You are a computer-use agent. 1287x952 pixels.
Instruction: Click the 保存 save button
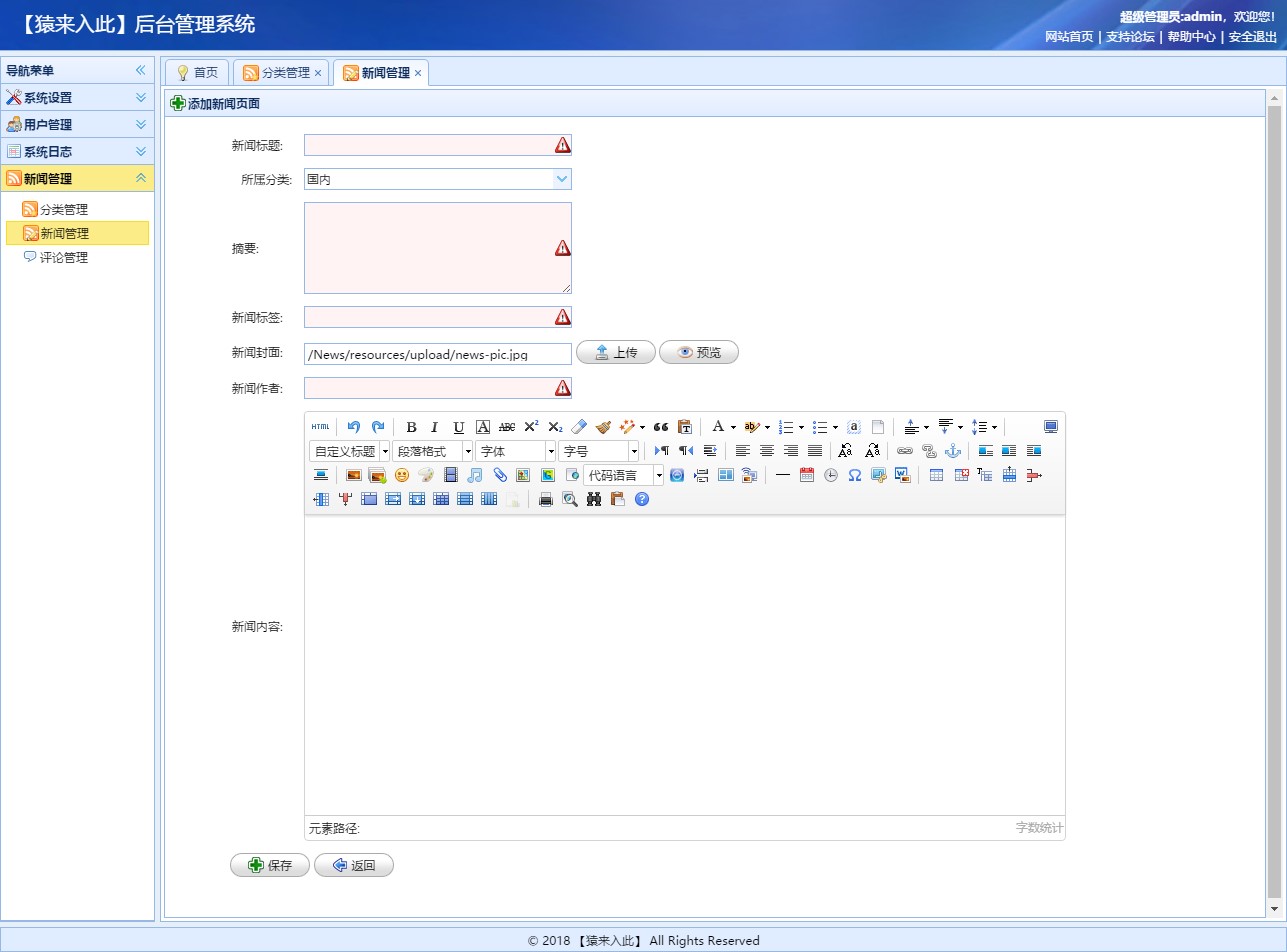click(269, 864)
